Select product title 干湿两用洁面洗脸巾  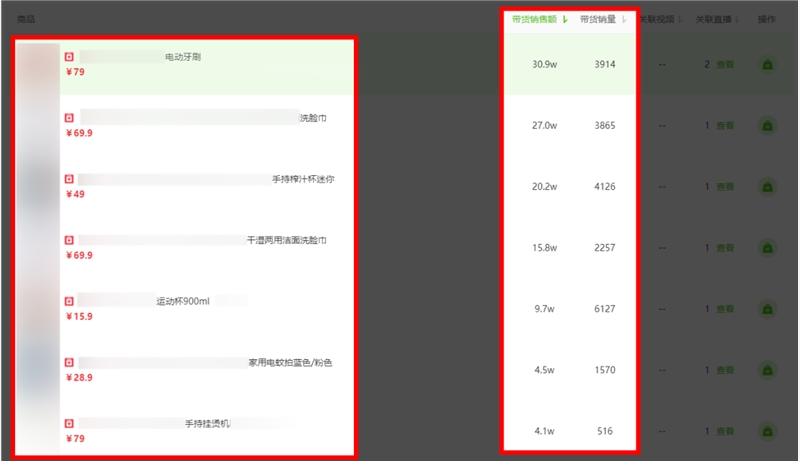click(287, 240)
